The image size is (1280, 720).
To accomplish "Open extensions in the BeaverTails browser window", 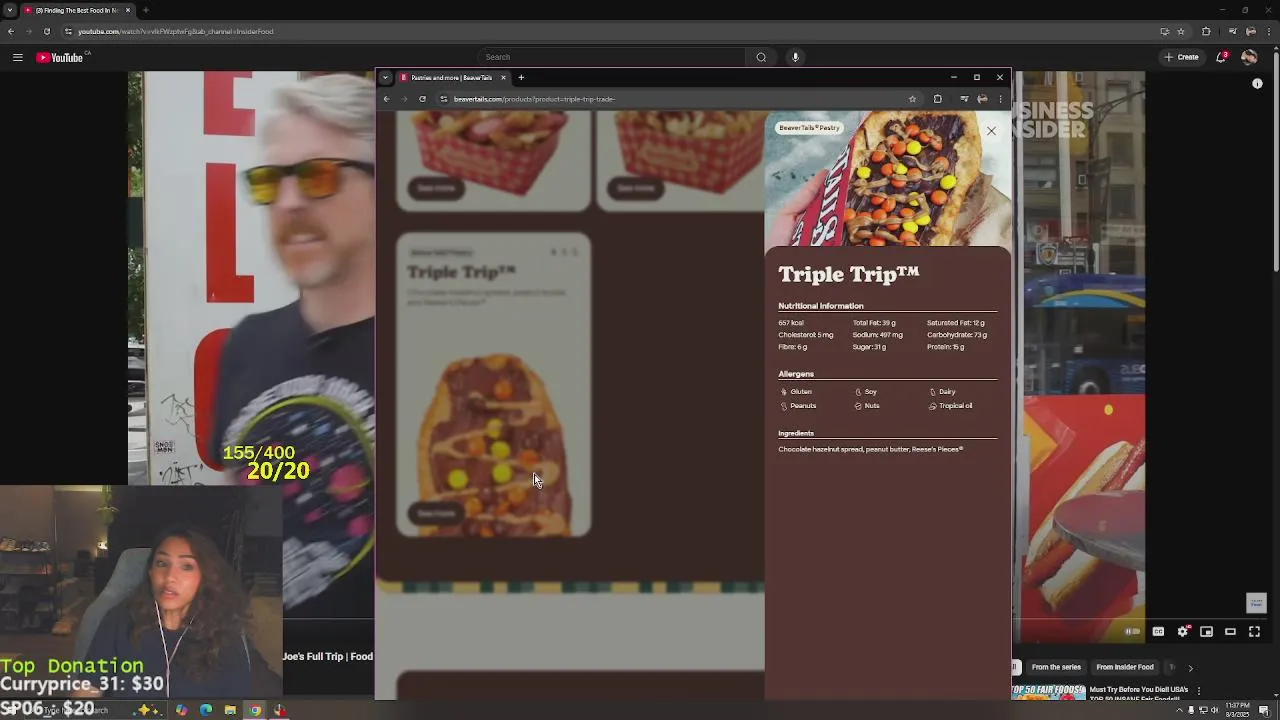I will (x=937, y=99).
